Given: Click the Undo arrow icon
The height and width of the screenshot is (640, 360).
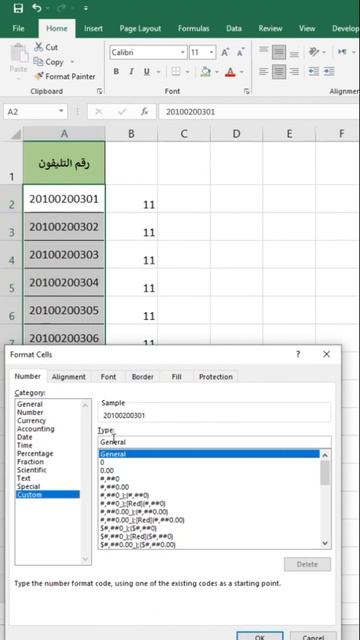Looking at the screenshot, I should pos(37,8).
